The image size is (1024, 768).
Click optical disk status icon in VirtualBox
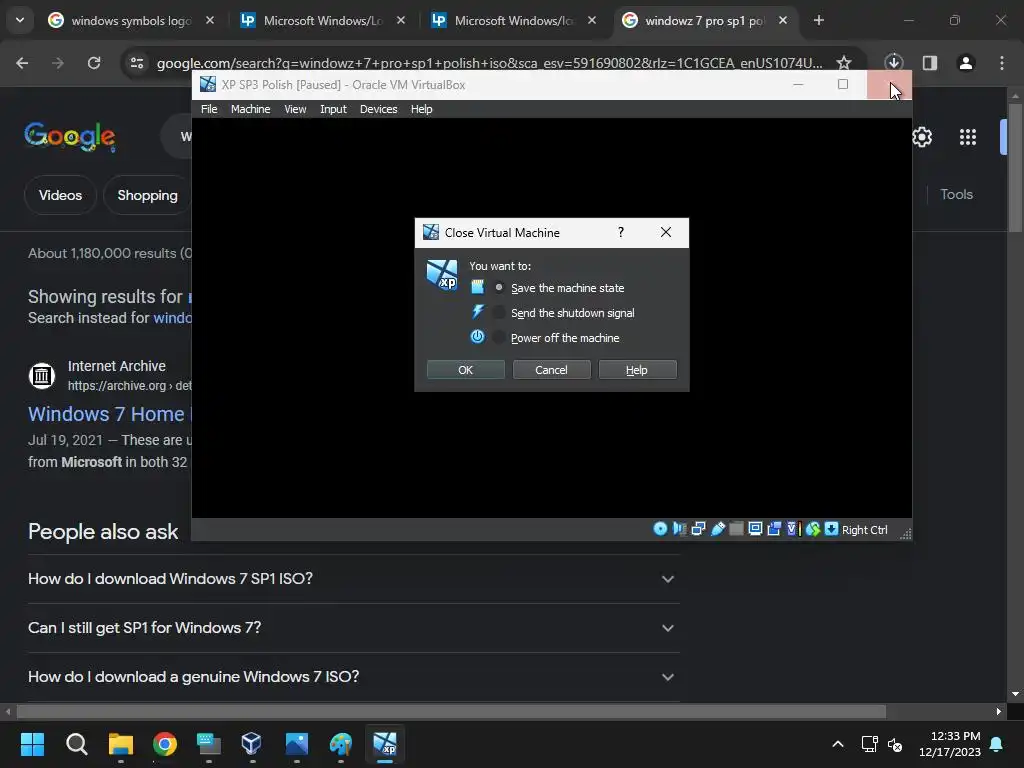660,529
